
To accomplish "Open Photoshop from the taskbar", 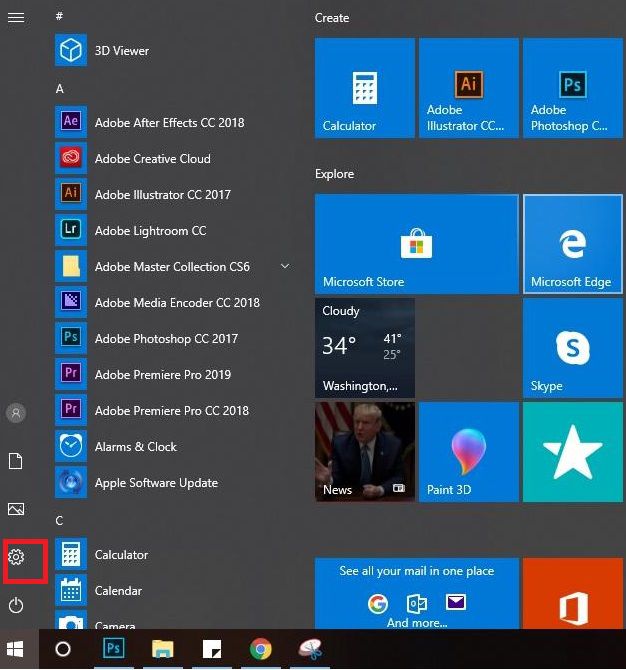I will click(113, 649).
